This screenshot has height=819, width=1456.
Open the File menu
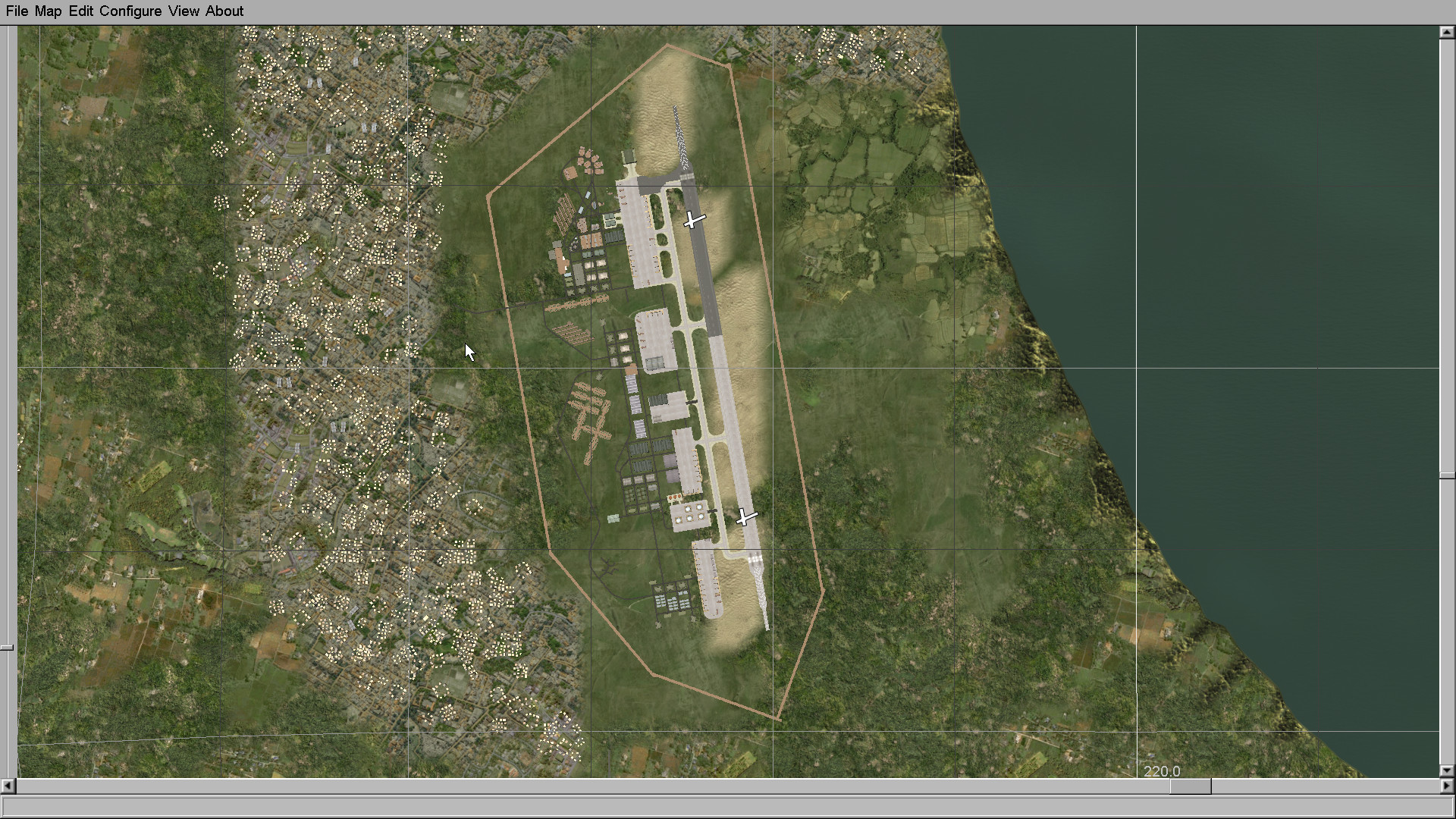click(x=17, y=11)
